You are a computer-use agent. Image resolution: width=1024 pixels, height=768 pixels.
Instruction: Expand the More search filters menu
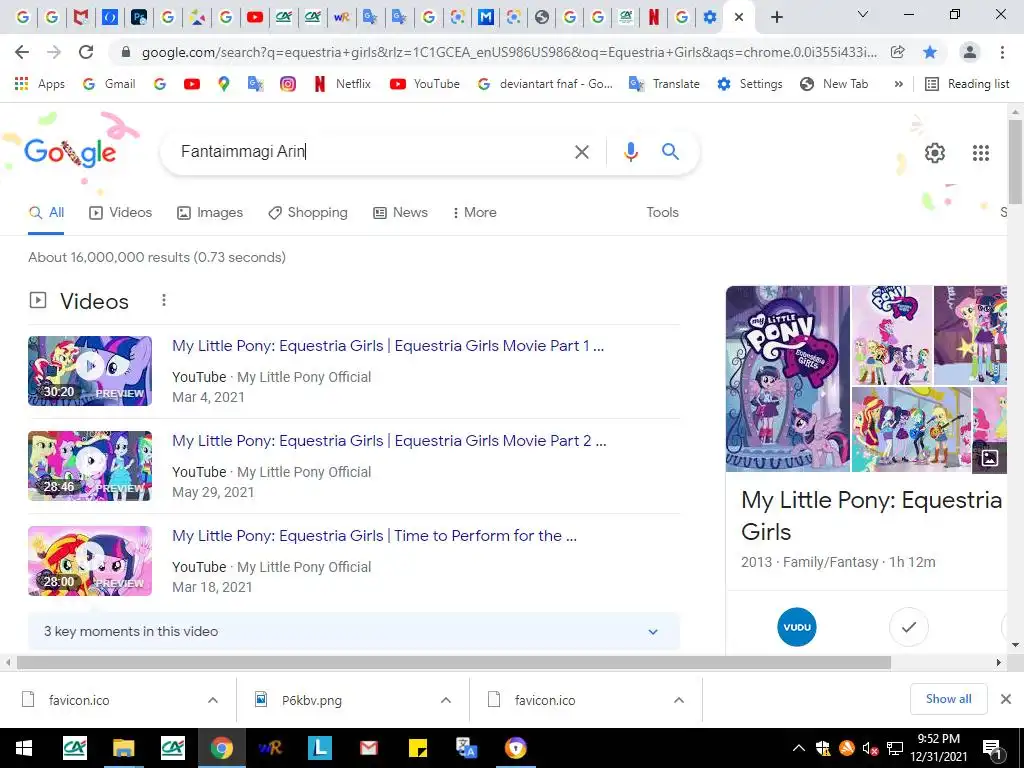pyautogui.click(x=475, y=212)
